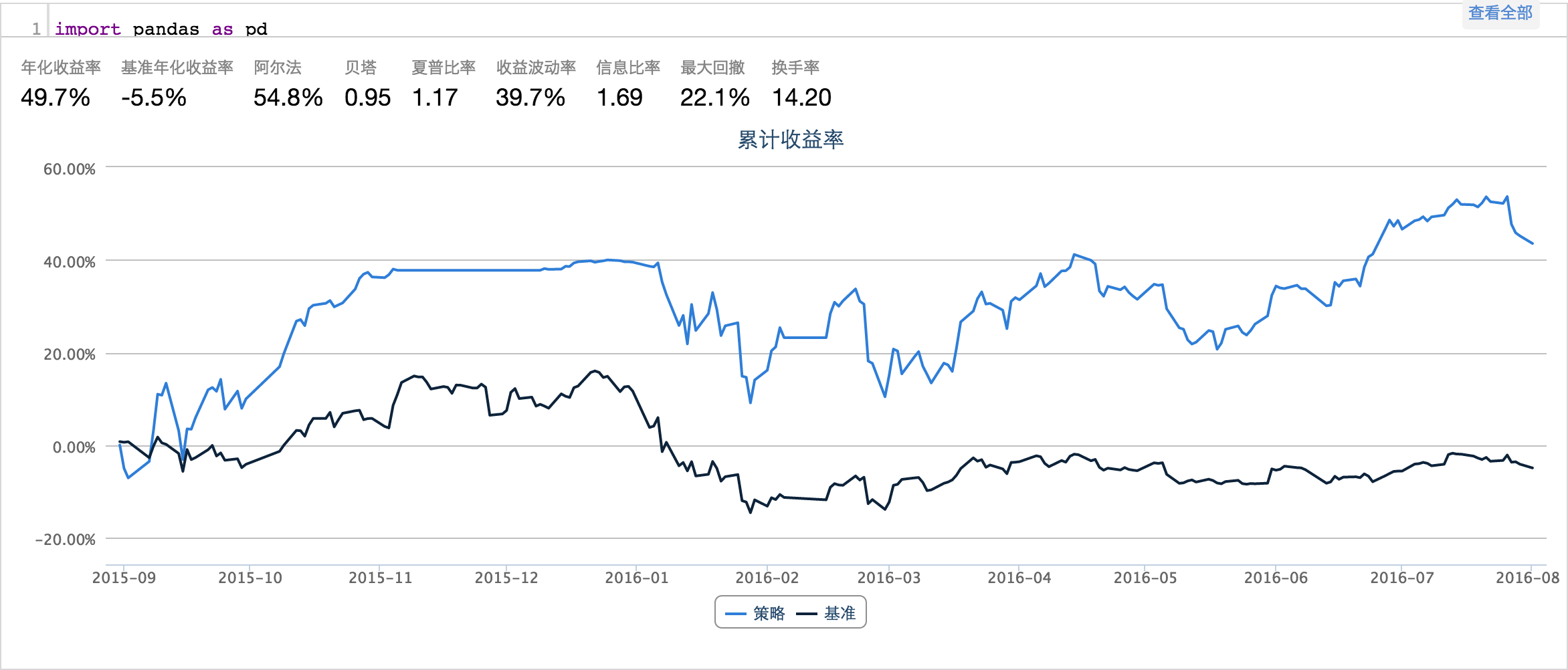Viewport: 1568px width, 670px height.
Task: Click the 阿尔法 value 54.8%
Action: [288, 98]
